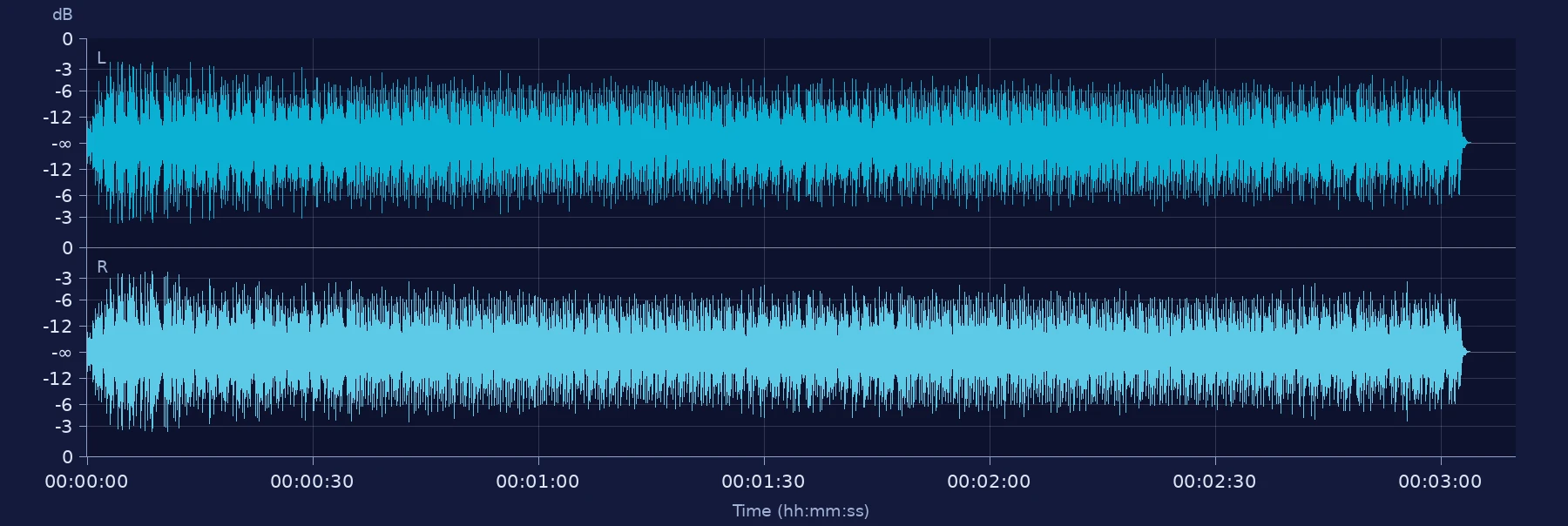This screenshot has width=1568, height=526.
Task: Click the right channel's waveform fade-out tail
Action: (x=1465, y=352)
